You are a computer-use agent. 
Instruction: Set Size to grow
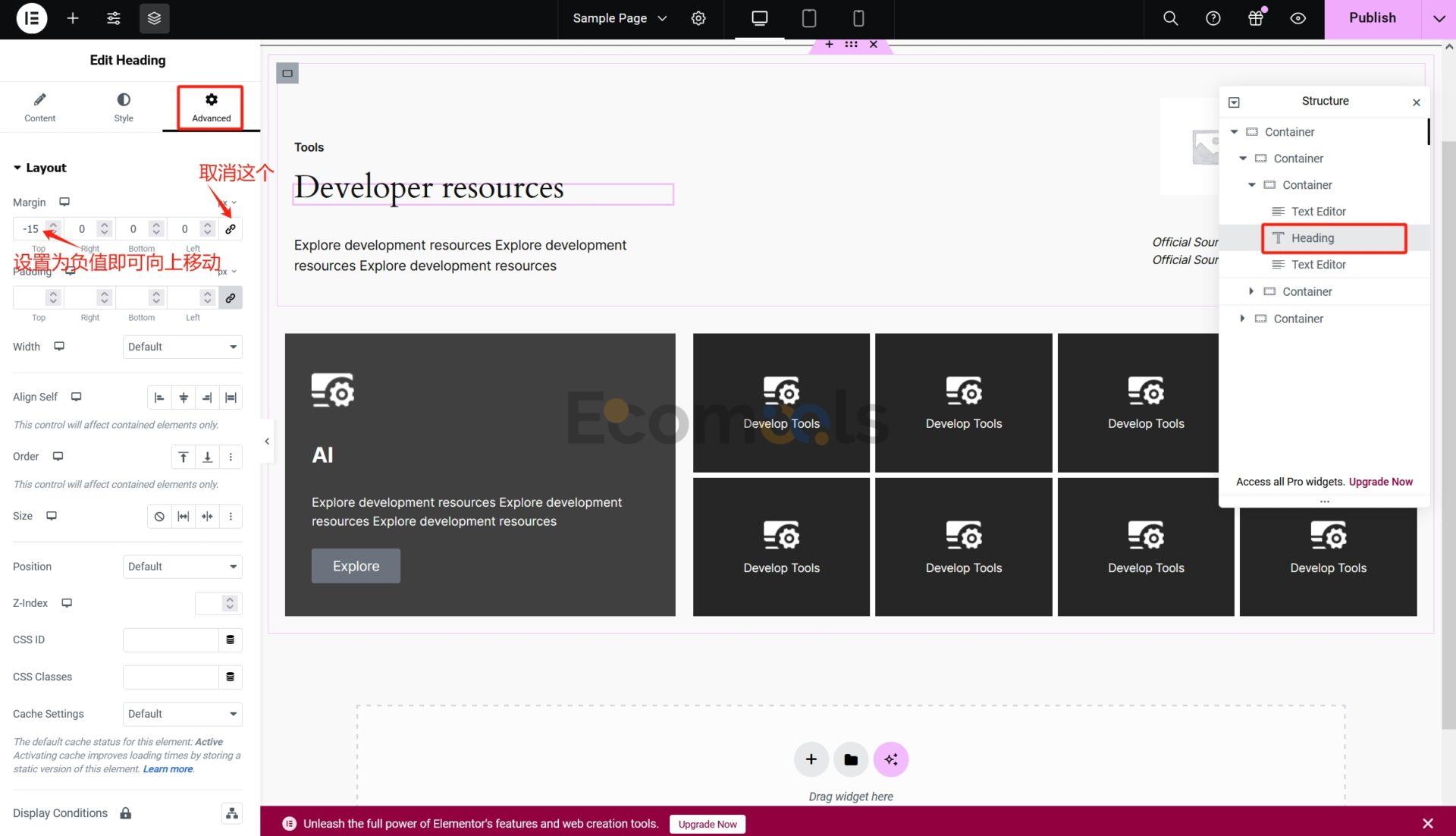pyautogui.click(x=184, y=517)
